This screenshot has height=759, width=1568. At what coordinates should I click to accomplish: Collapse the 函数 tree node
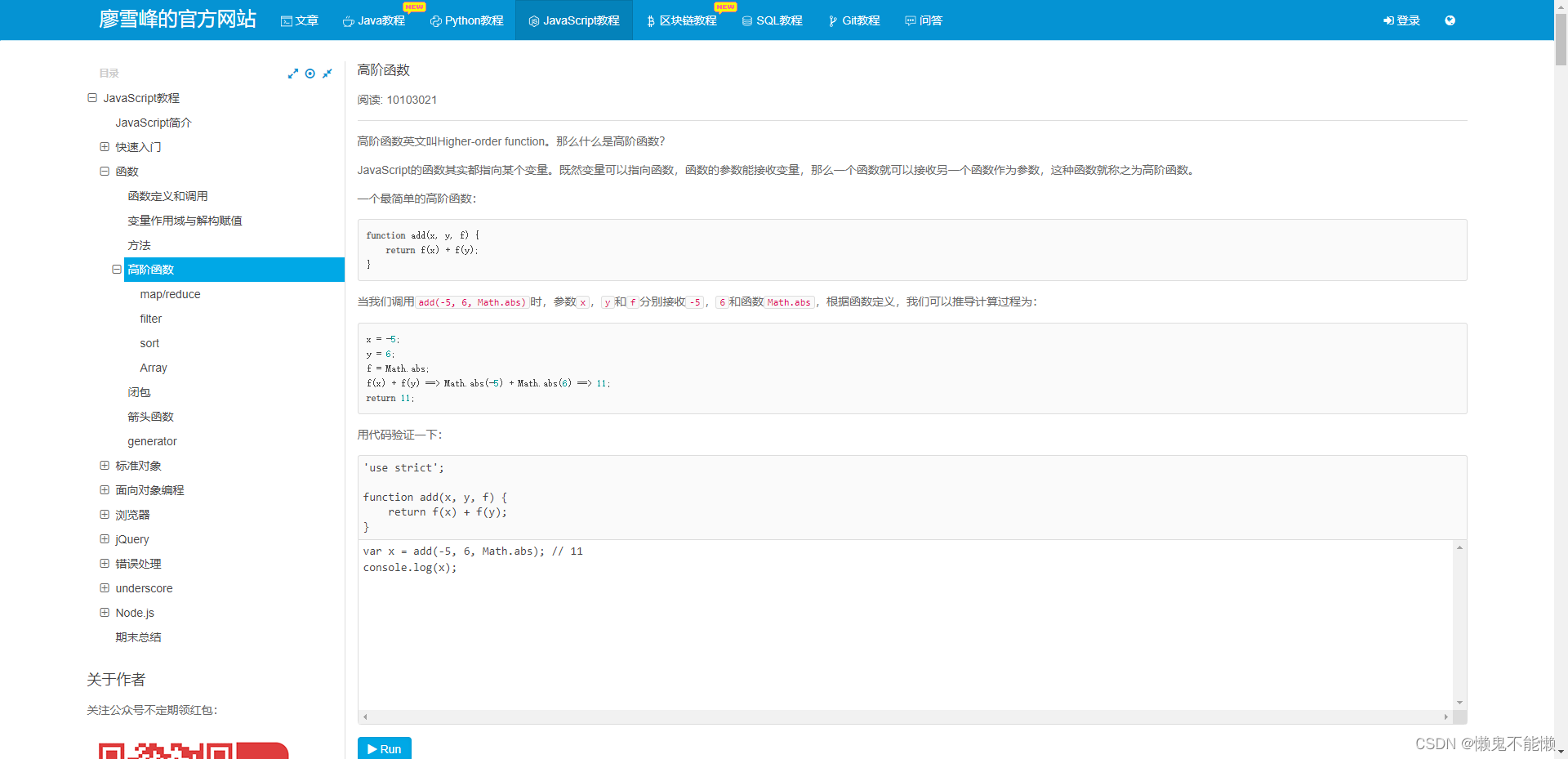click(105, 172)
